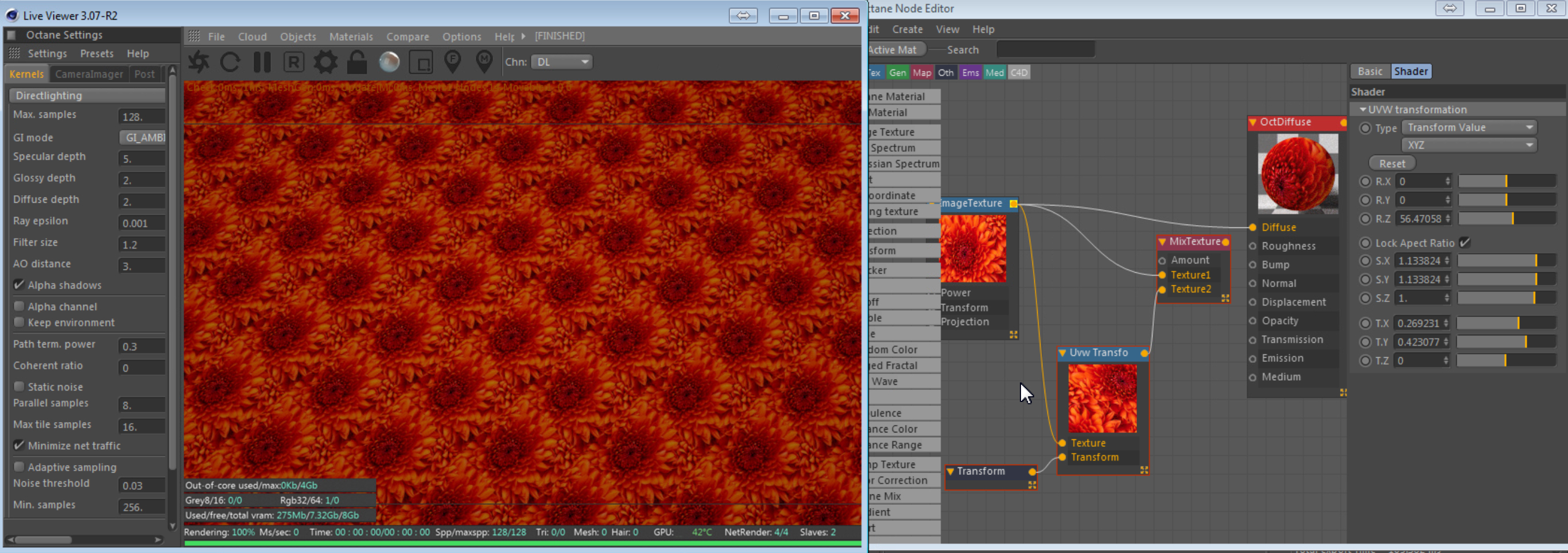
Task: Open the Materials menu in Live Viewer
Action: click(351, 37)
